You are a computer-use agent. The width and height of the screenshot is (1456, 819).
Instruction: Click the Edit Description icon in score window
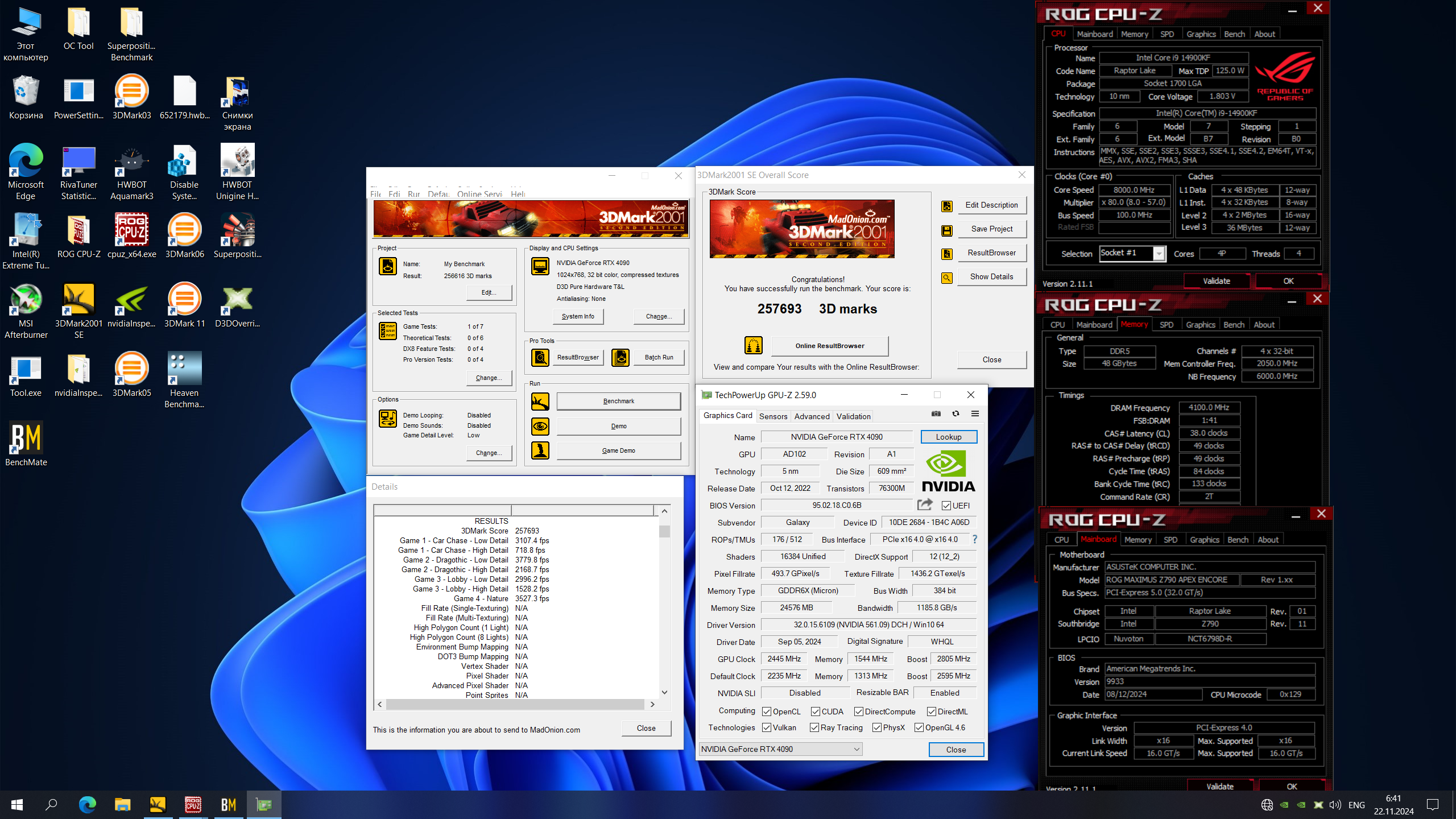pyautogui.click(x=947, y=206)
